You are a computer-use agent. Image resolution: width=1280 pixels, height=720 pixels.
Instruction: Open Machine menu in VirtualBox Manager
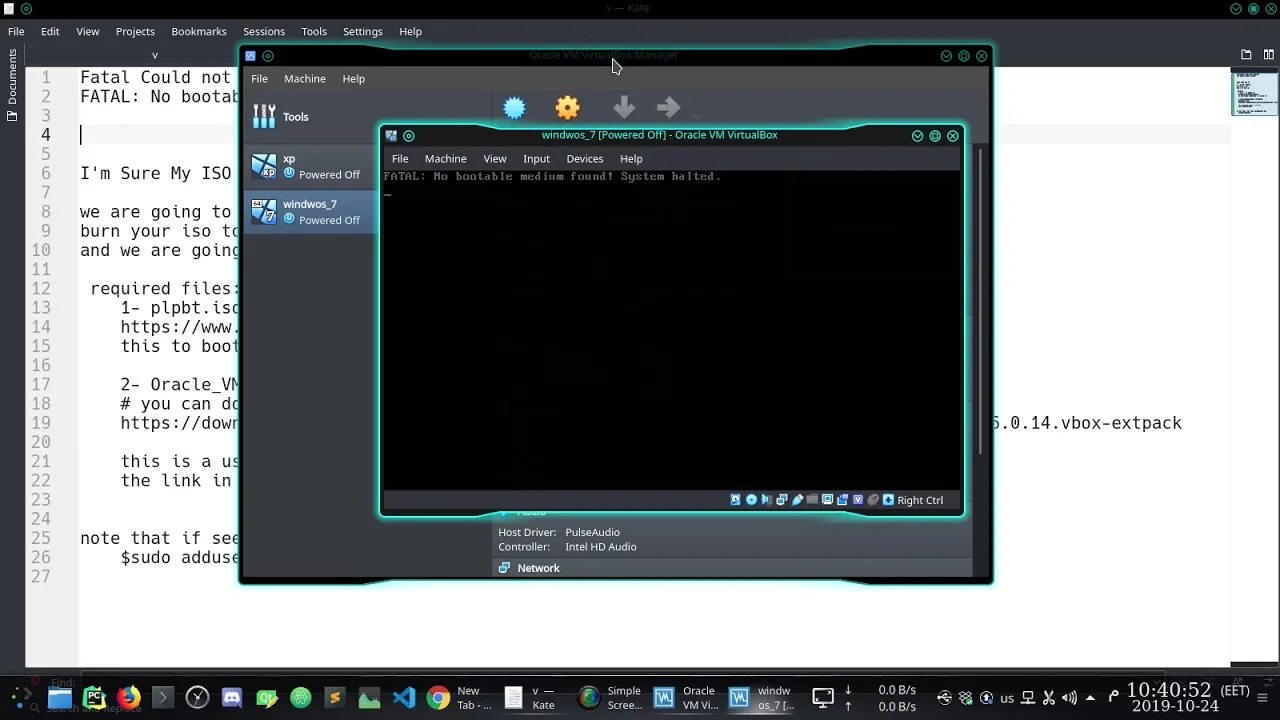(x=304, y=78)
